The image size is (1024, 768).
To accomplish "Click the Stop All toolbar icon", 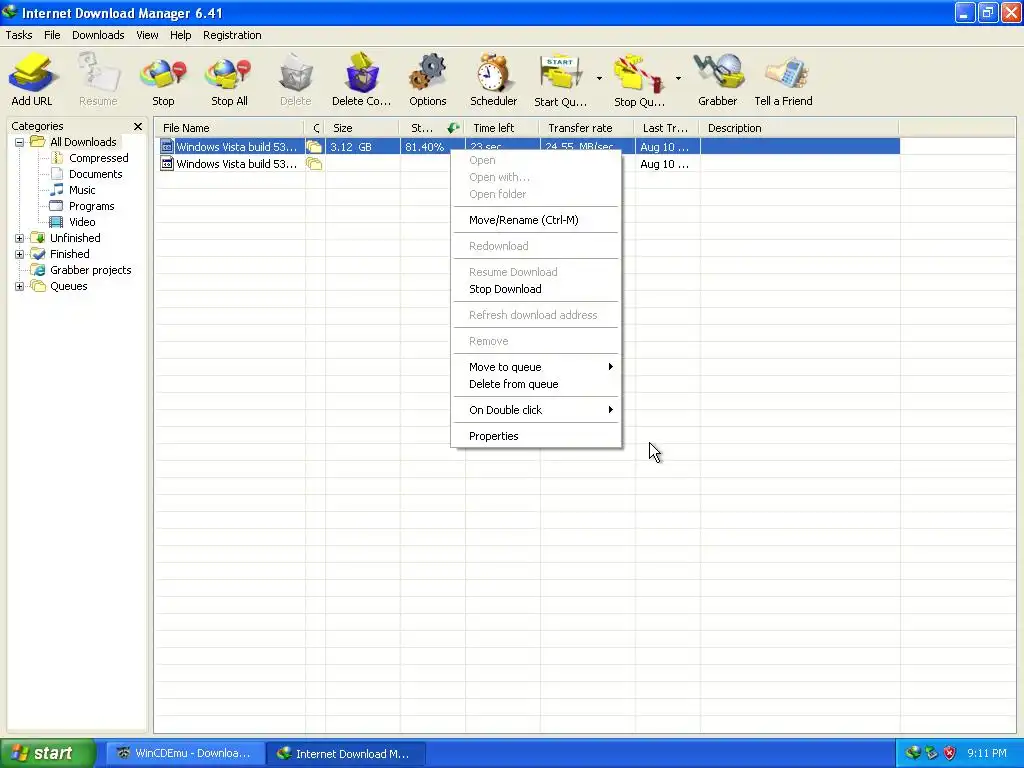I will click(x=229, y=80).
